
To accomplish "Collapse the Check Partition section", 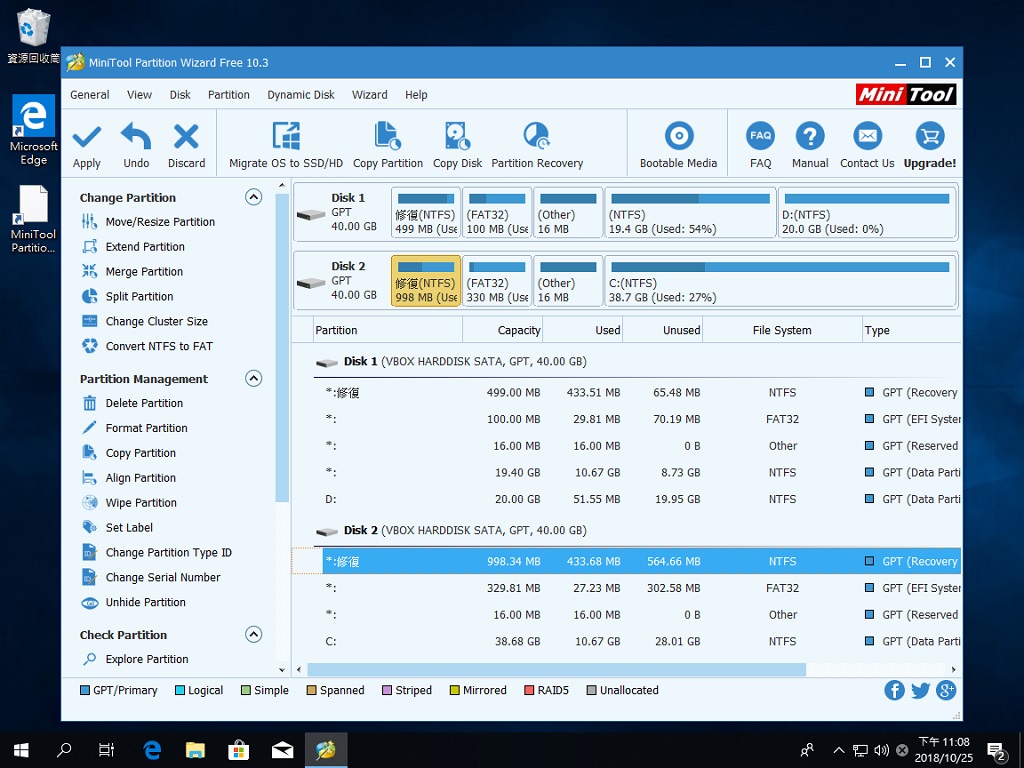I will click(253, 634).
